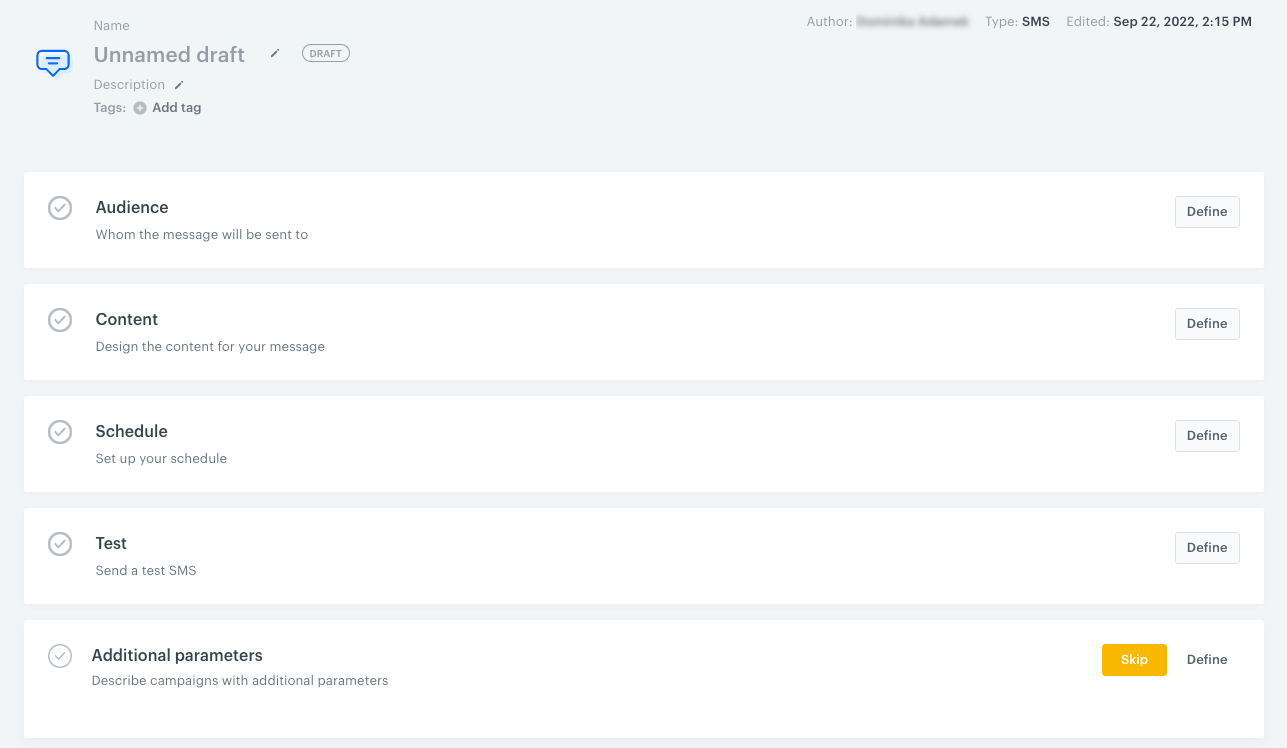Click the plus icon next to Tags
Viewport: 1287px width, 748px height.
[140, 108]
